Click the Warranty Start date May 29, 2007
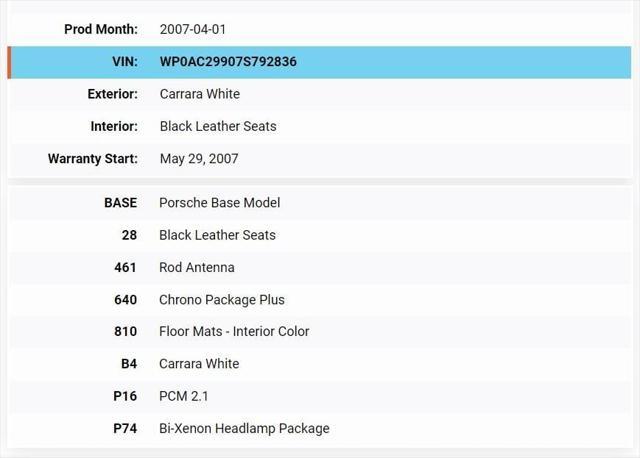Screen dimensions: 640x458 click(199, 159)
